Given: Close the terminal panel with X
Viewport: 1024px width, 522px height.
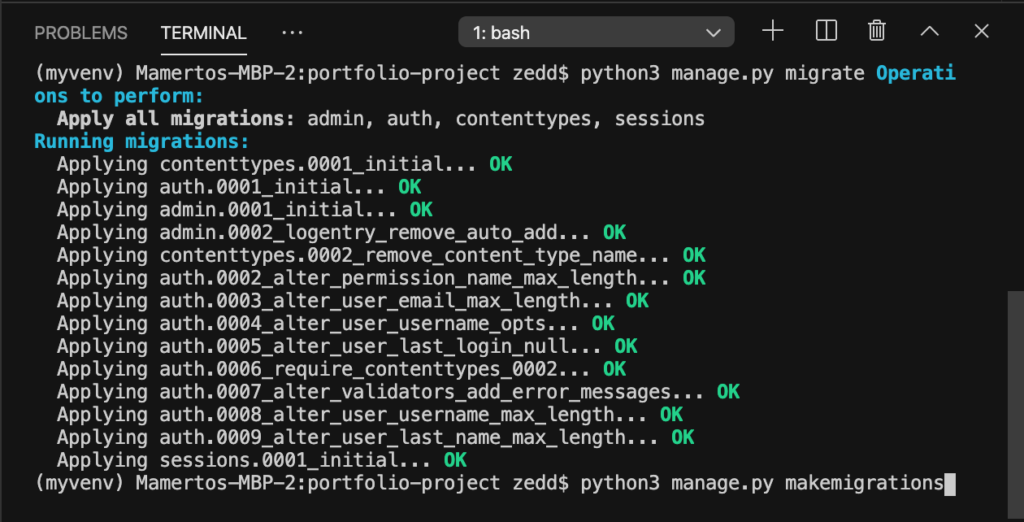Looking at the screenshot, I should tap(982, 31).
